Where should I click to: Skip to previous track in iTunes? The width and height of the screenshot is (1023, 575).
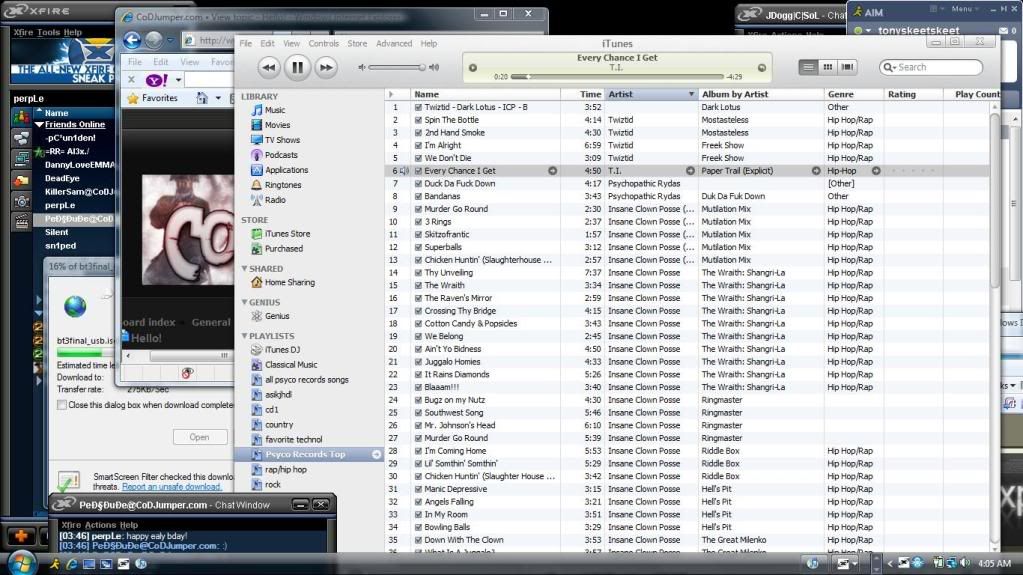click(269, 67)
